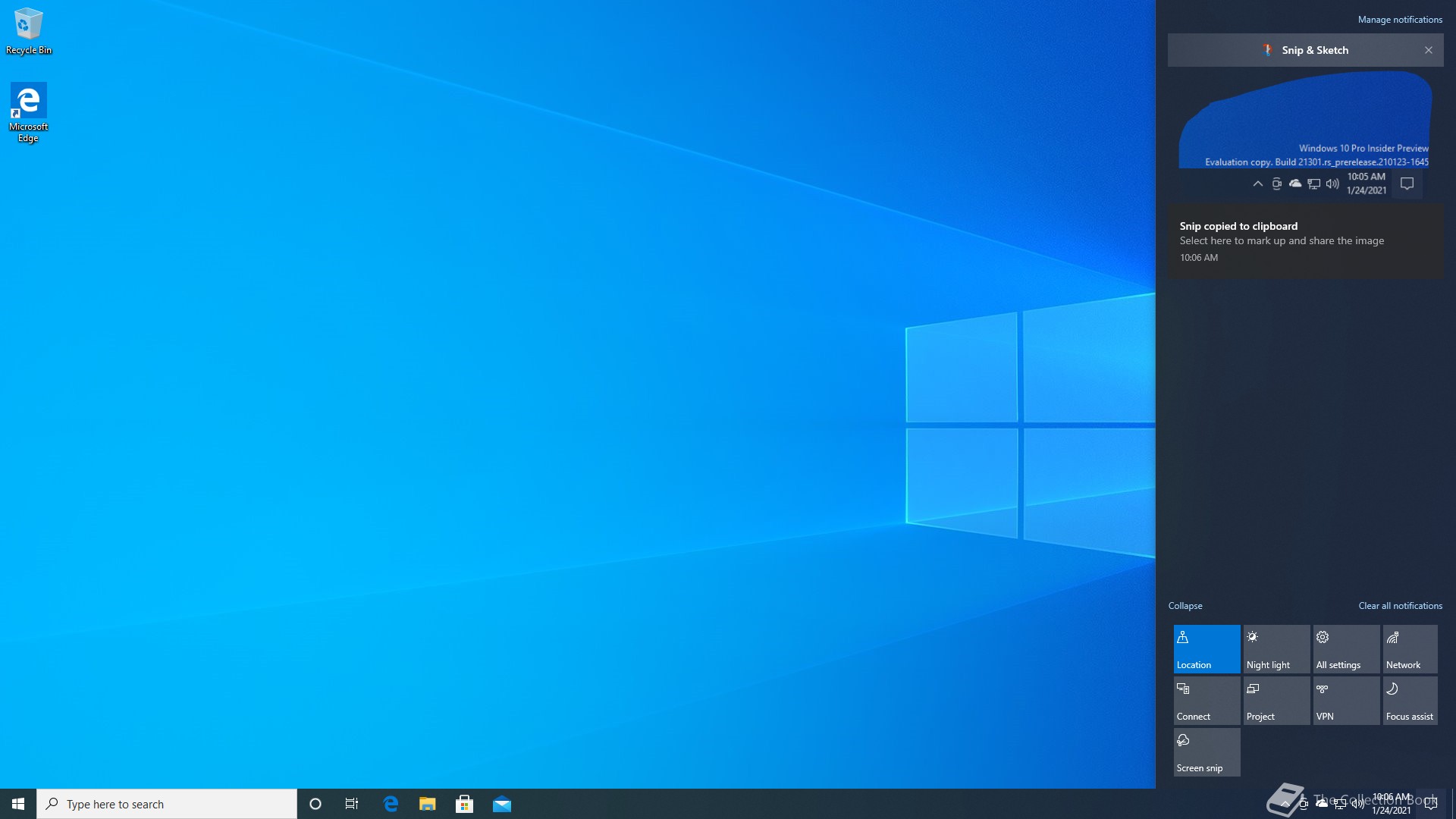The height and width of the screenshot is (819, 1456).
Task: Open the Recycle Bin desktop icon
Action: [x=29, y=32]
